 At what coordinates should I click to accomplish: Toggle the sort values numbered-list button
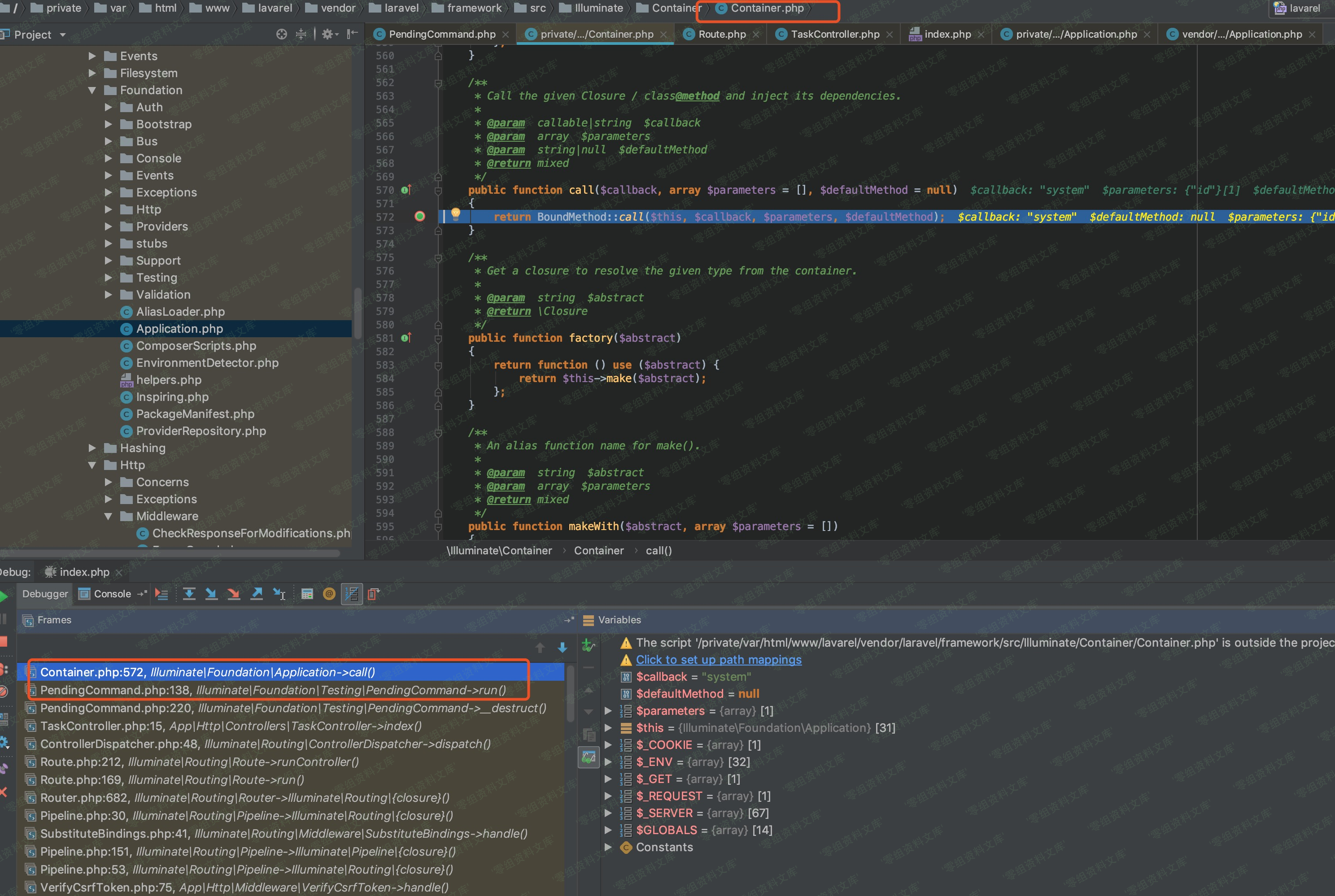point(351,594)
